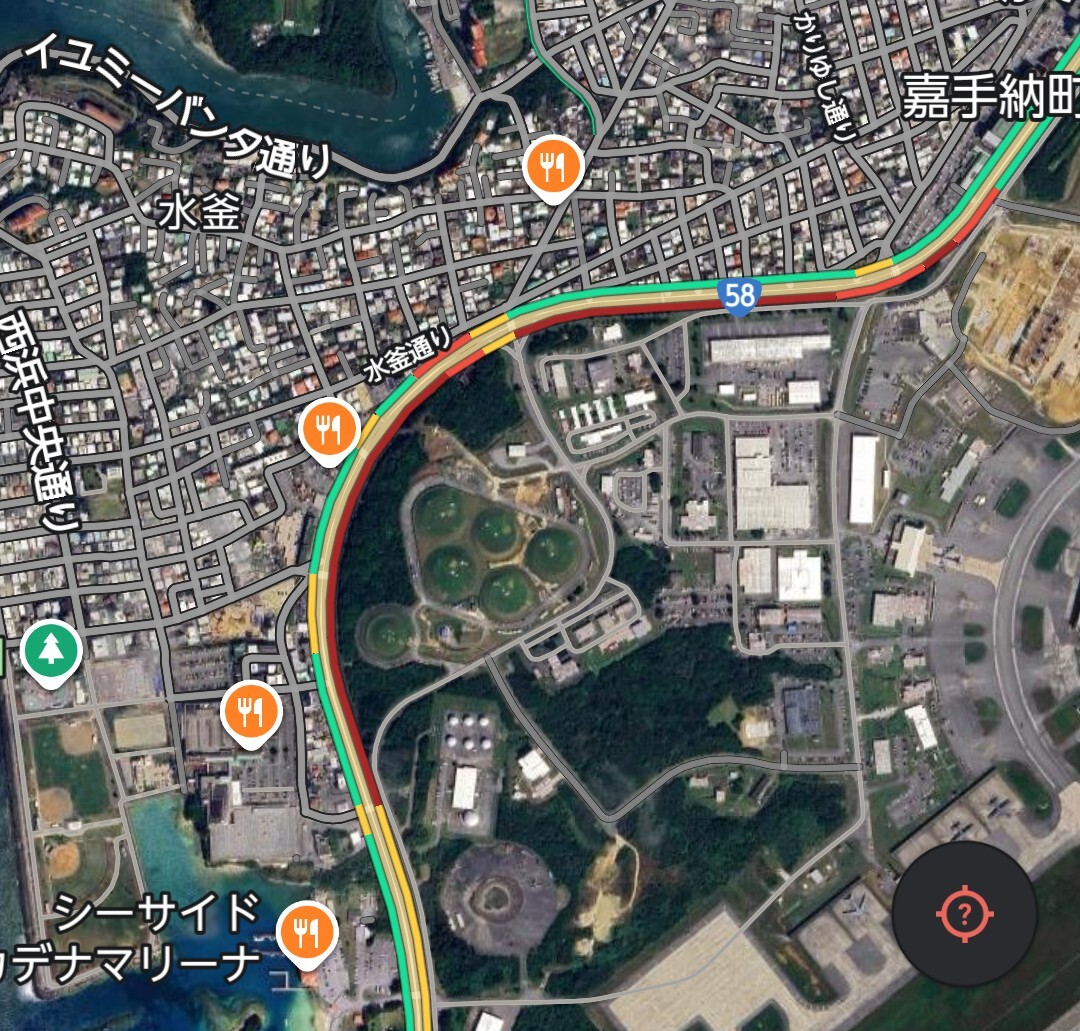Tap the recenter location crosshair button
The width and height of the screenshot is (1080, 1031).
point(964,914)
